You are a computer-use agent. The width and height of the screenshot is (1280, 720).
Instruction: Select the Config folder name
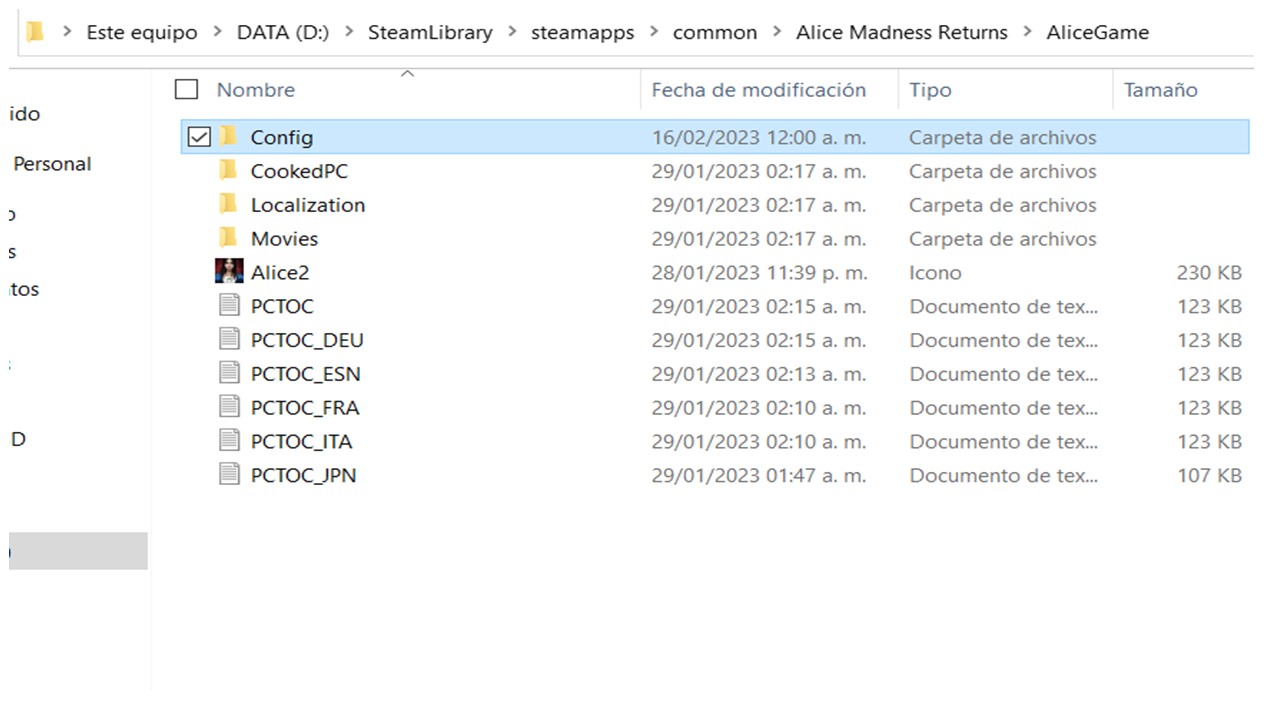coord(282,138)
